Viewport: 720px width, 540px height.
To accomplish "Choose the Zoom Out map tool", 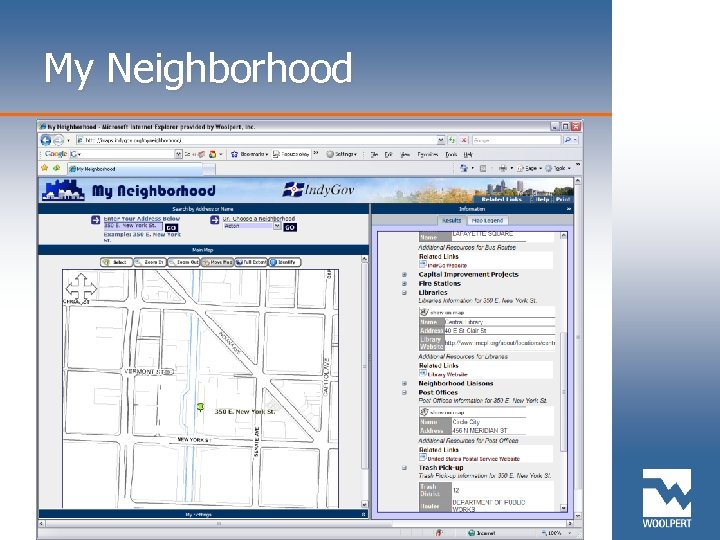I will point(184,262).
